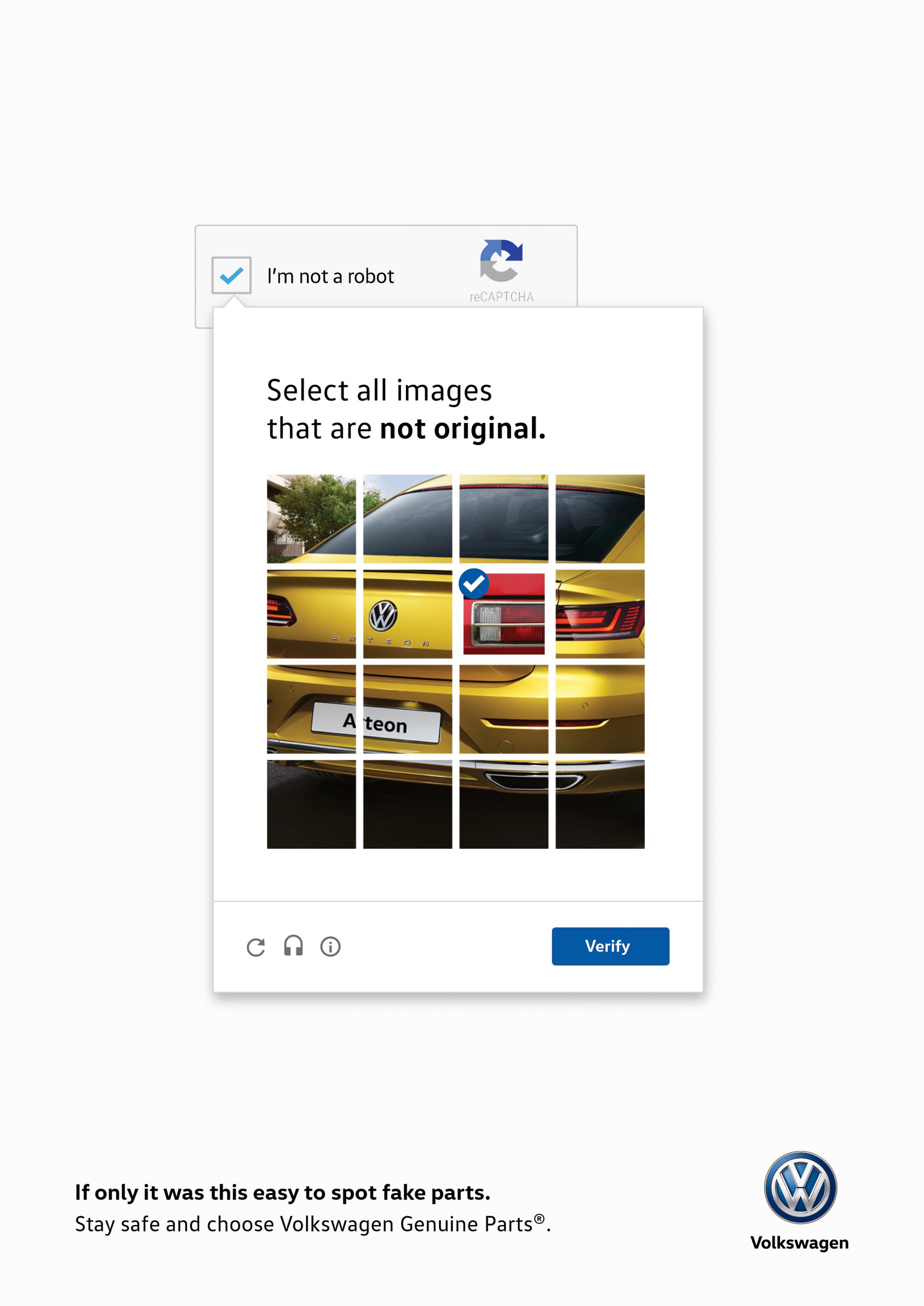Select the tile showing trees and building

coord(311,519)
